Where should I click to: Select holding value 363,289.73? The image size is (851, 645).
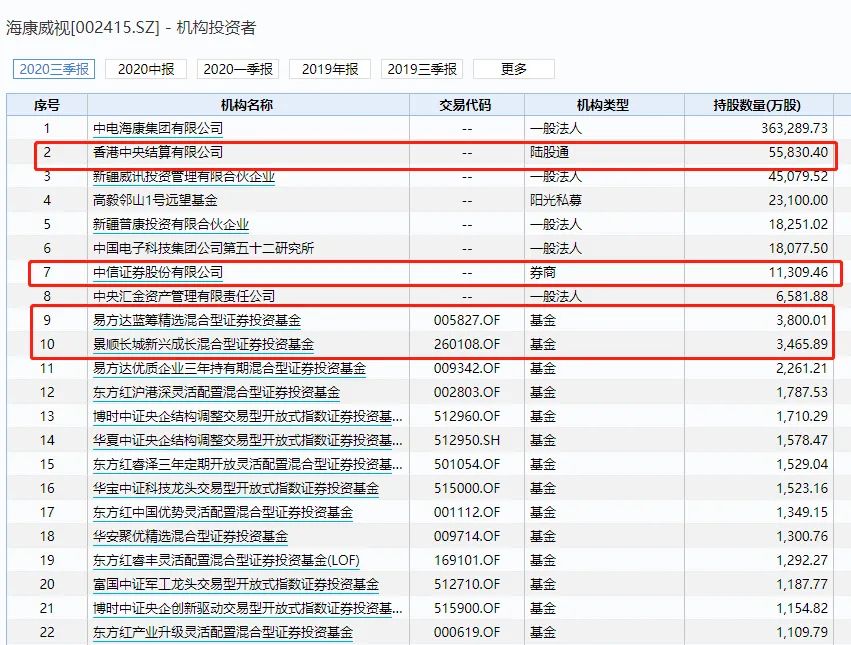794,129
